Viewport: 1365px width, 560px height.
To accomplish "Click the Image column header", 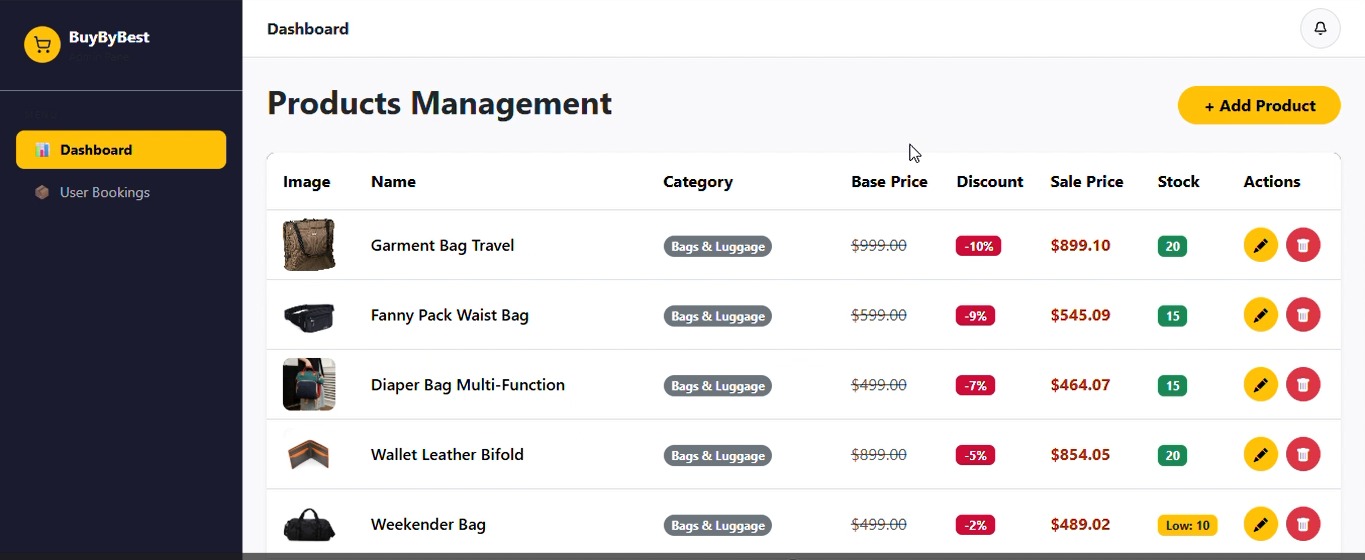I will pos(306,182).
